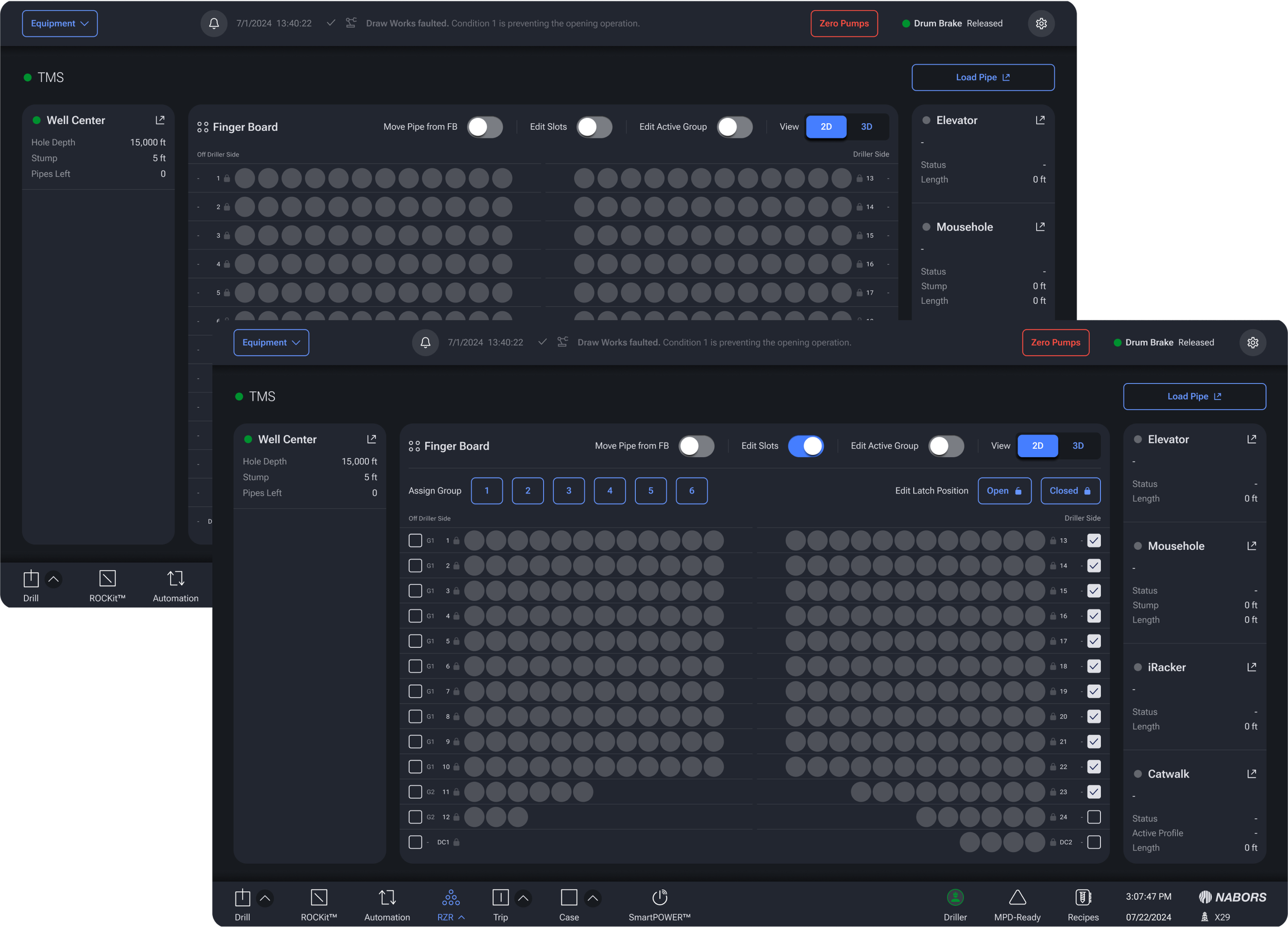Screen dimensions: 1288x928
Task: Open the lower Equipment dropdown
Action: (x=271, y=343)
